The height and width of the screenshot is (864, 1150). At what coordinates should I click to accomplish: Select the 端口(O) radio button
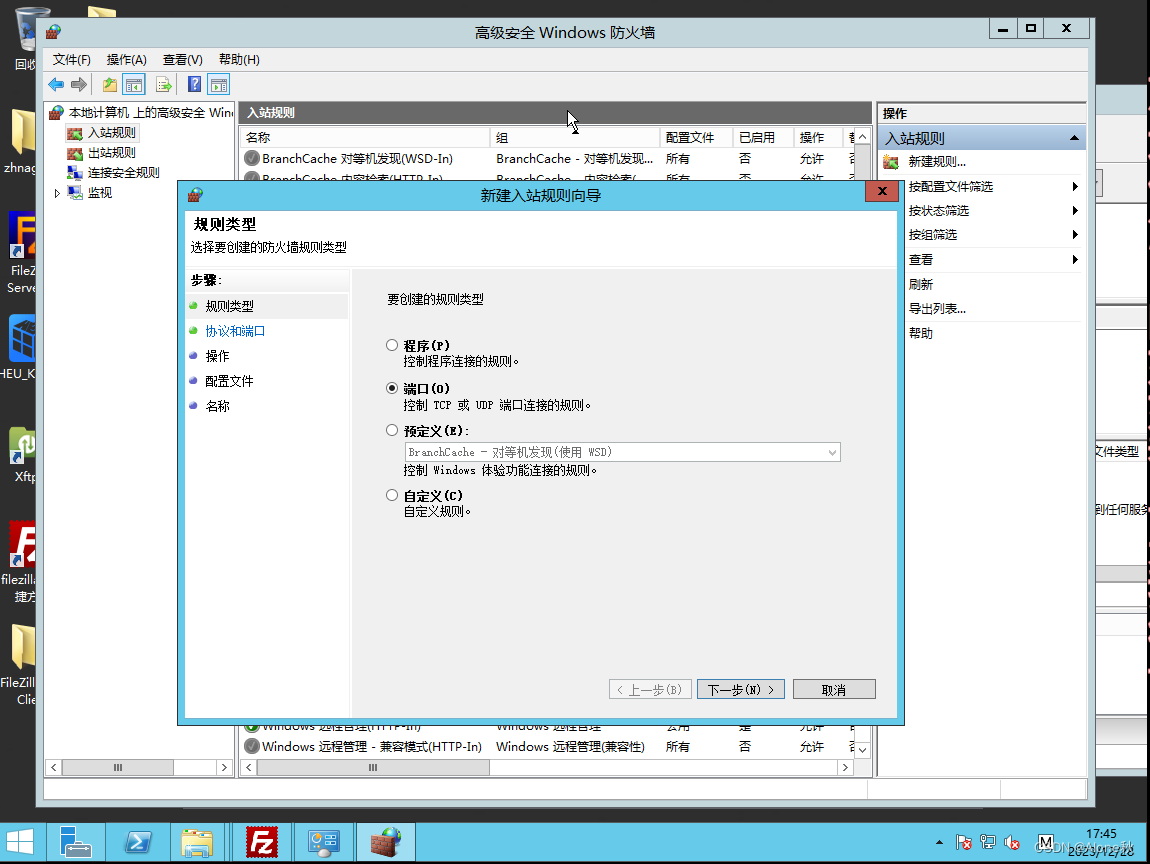tap(392, 388)
